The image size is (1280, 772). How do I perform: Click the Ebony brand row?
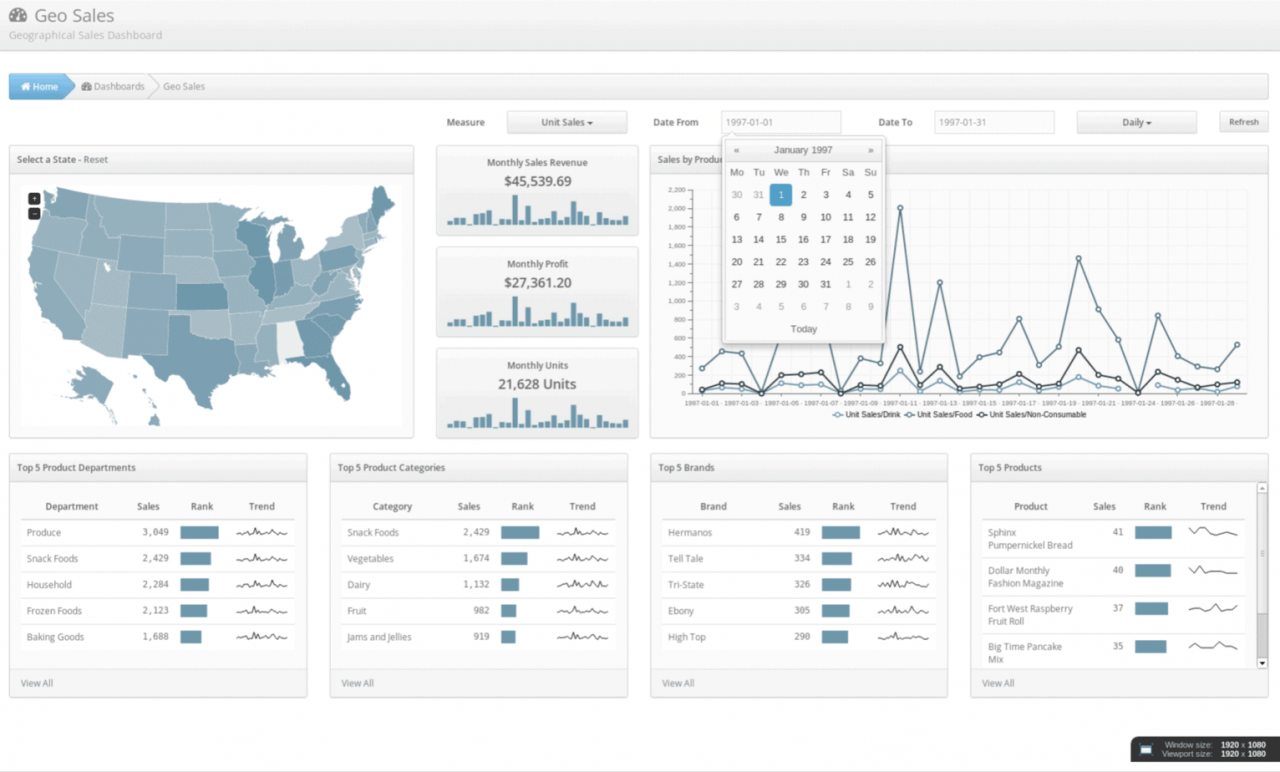799,611
